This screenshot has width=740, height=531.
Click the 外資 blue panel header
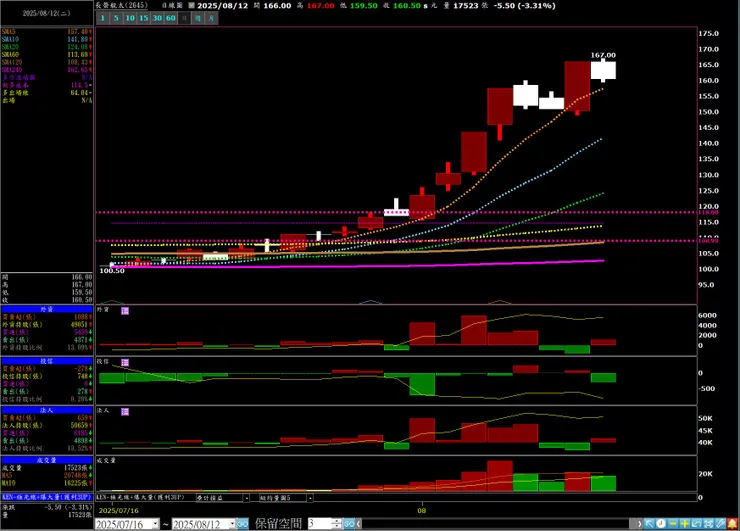[x=47, y=309]
